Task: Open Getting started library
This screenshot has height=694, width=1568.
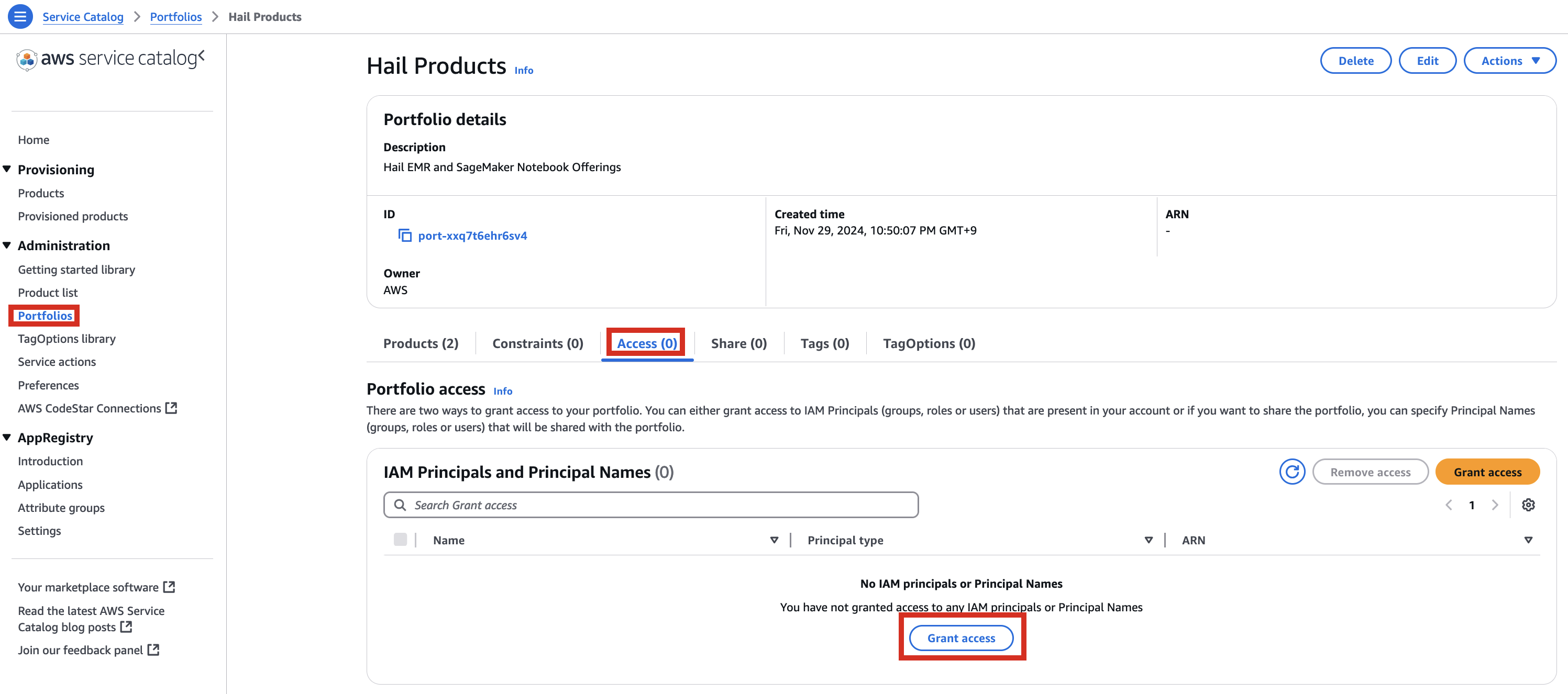Action: 76,270
